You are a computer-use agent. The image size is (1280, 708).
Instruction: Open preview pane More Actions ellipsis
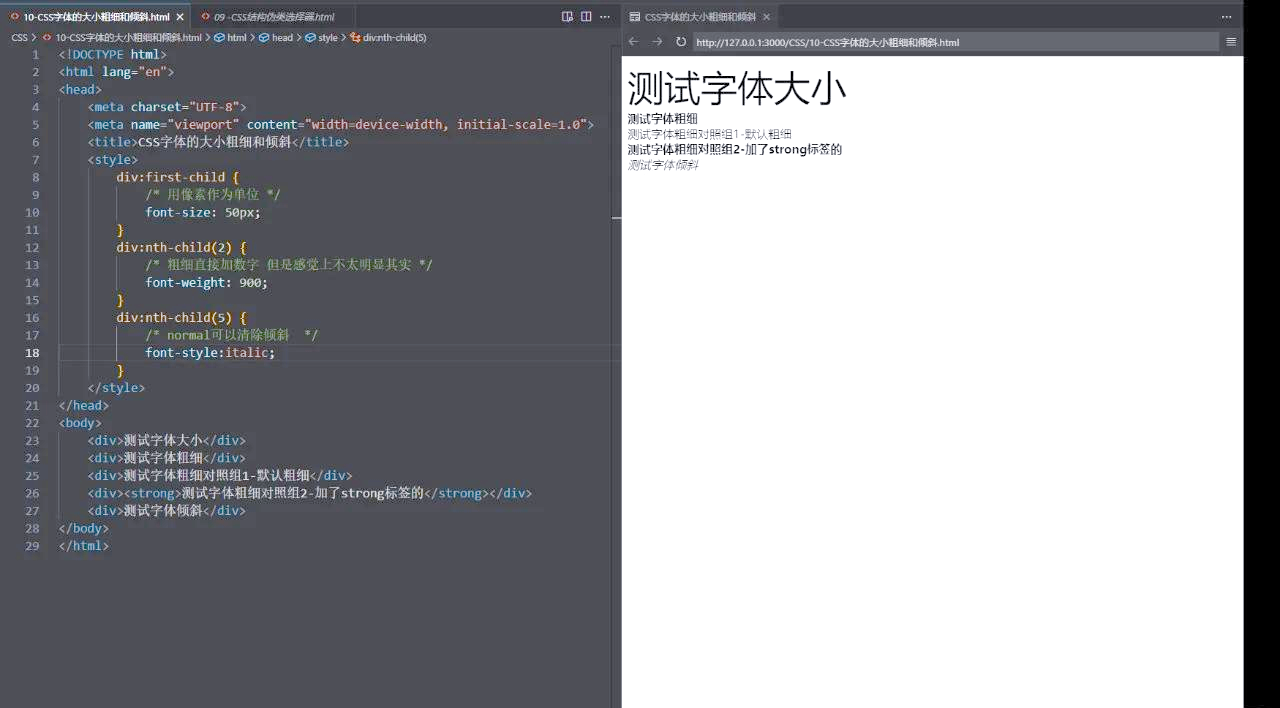1227,17
